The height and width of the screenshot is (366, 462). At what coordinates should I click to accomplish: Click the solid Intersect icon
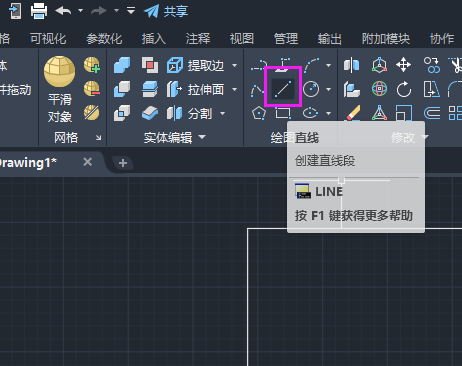[122, 113]
